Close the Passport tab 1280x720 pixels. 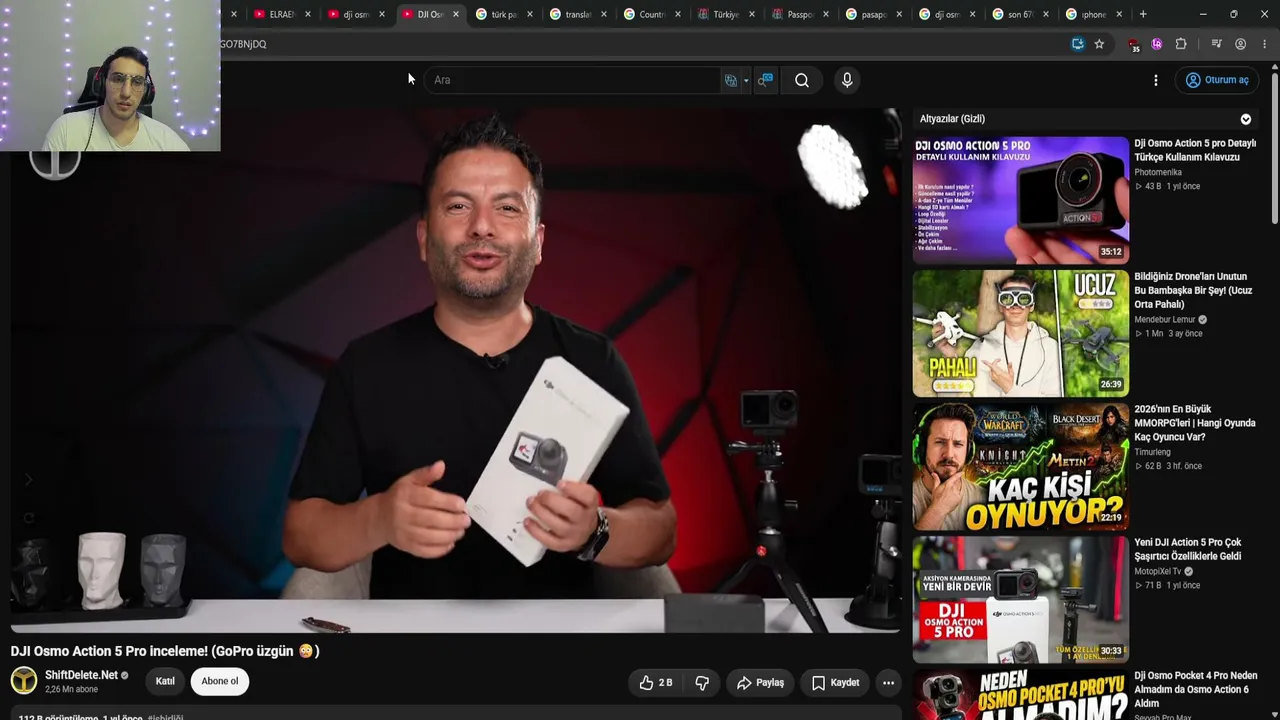click(825, 14)
